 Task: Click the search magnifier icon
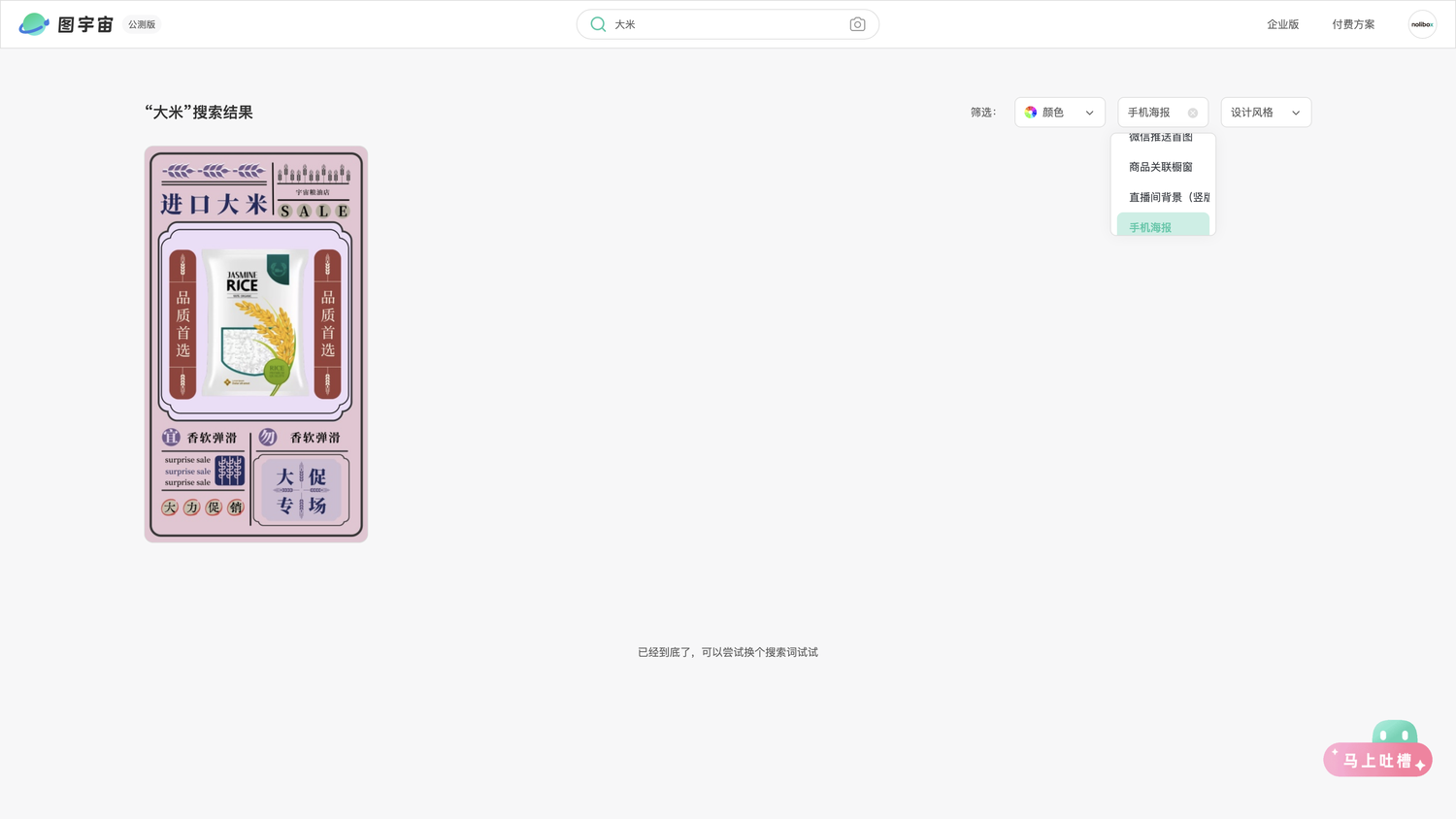pos(598,24)
